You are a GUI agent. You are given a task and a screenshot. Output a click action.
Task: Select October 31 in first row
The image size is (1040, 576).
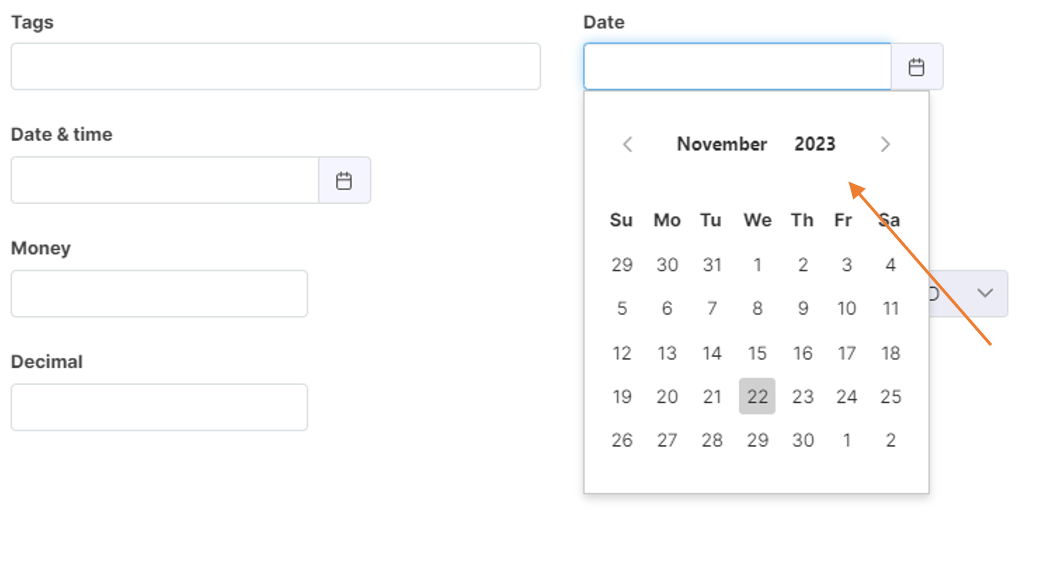(712, 265)
